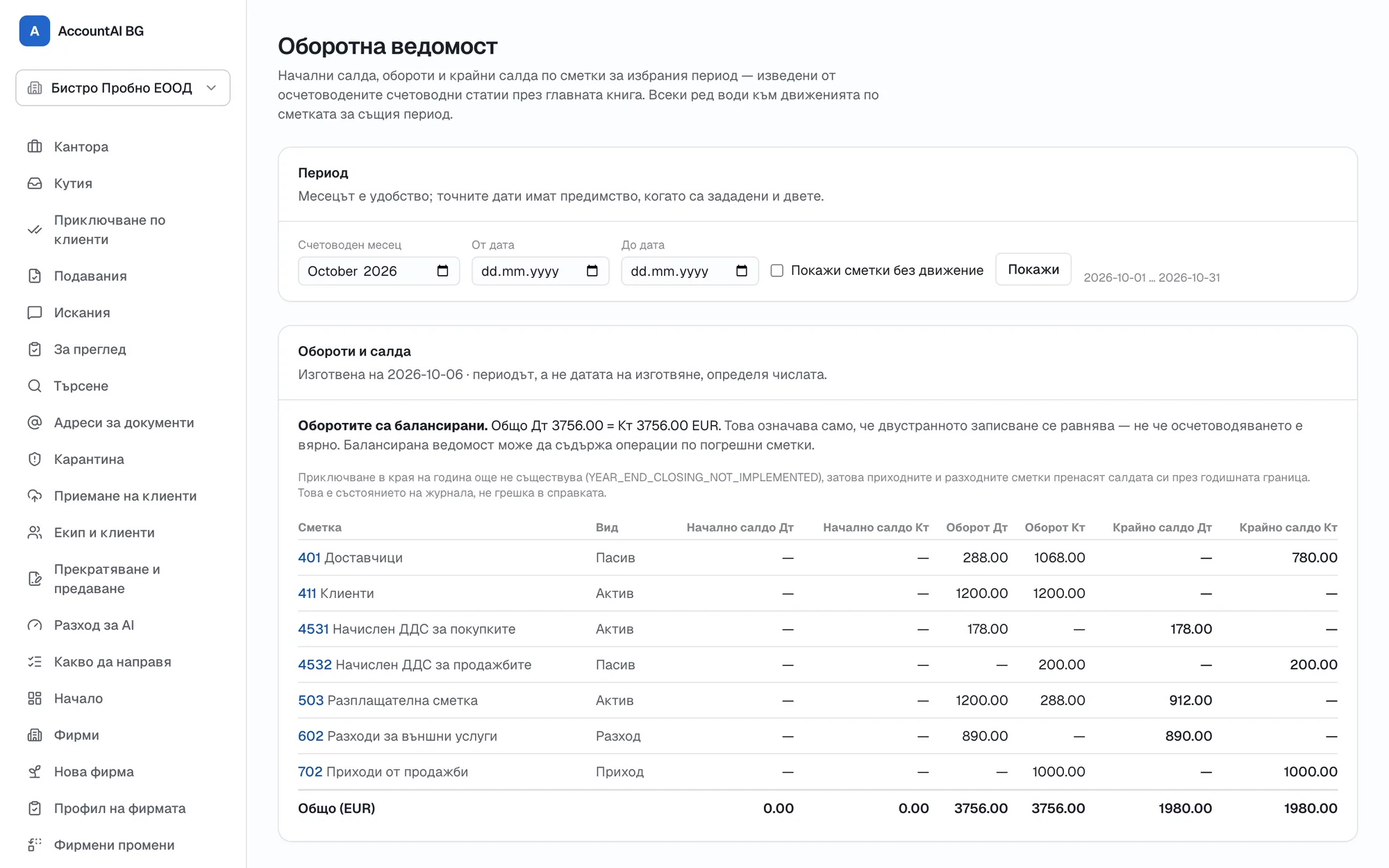Click the Търсене magnifier icon
Image resolution: width=1389 pixels, height=868 pixels.
tap(35, 386)
